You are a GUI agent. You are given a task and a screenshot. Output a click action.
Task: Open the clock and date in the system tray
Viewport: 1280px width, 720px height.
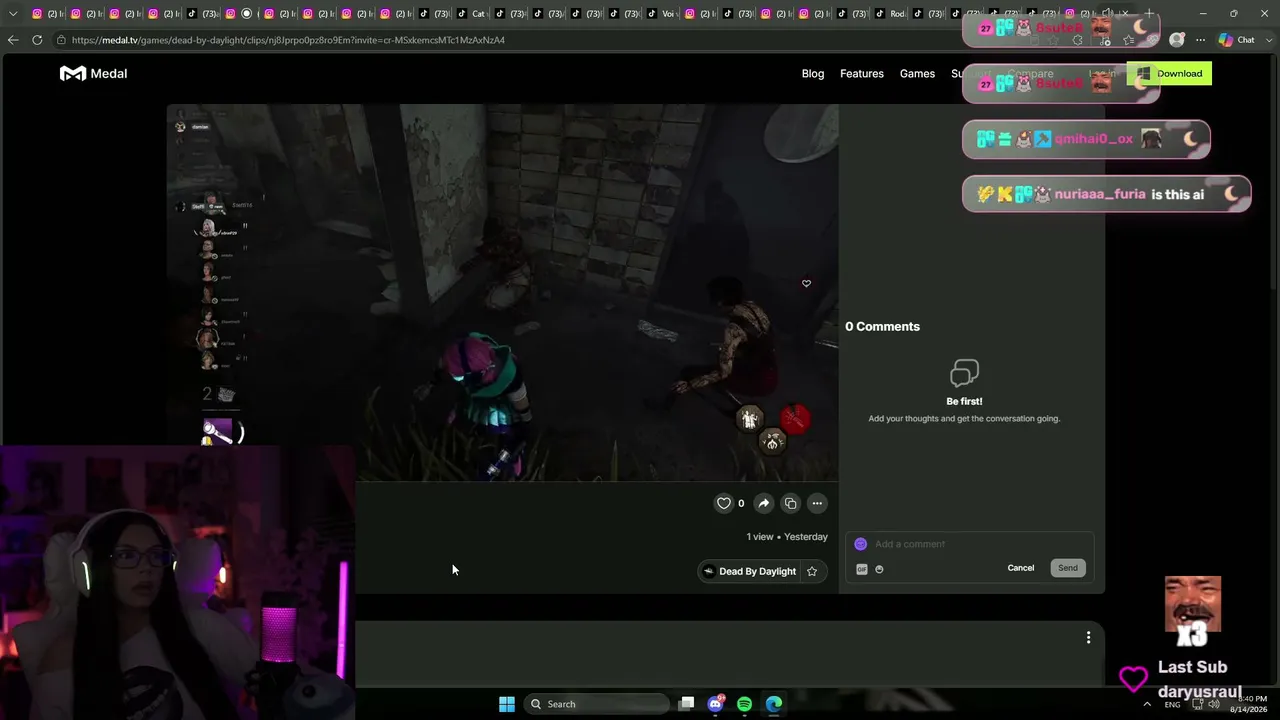coord(1247,704)
